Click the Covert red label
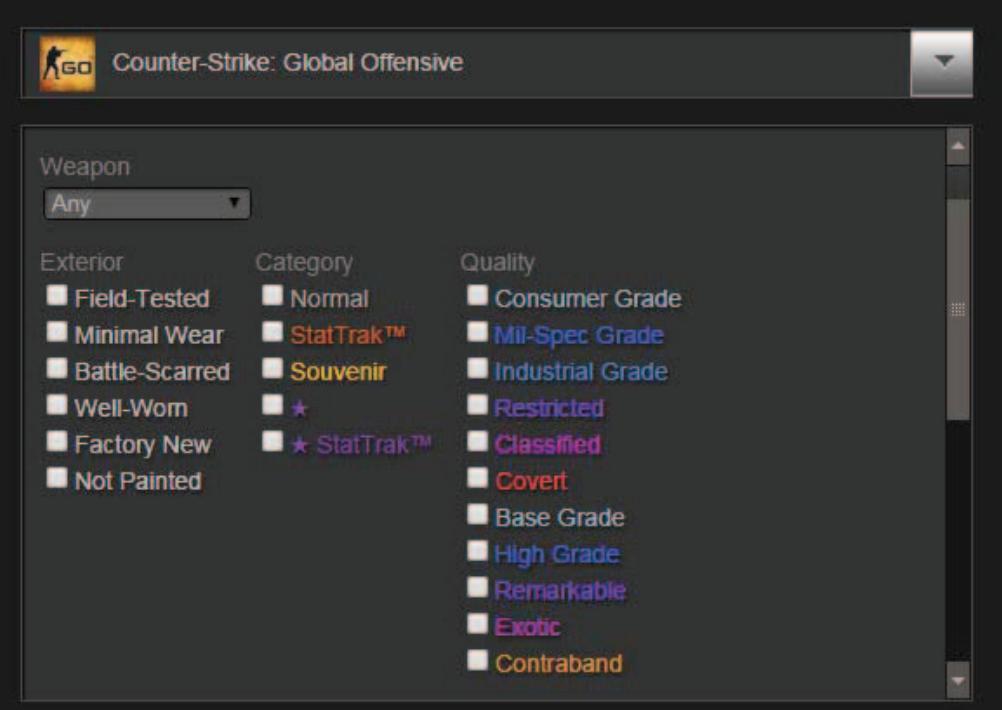This screenshot has width=1002, height=710. (531, 481)
